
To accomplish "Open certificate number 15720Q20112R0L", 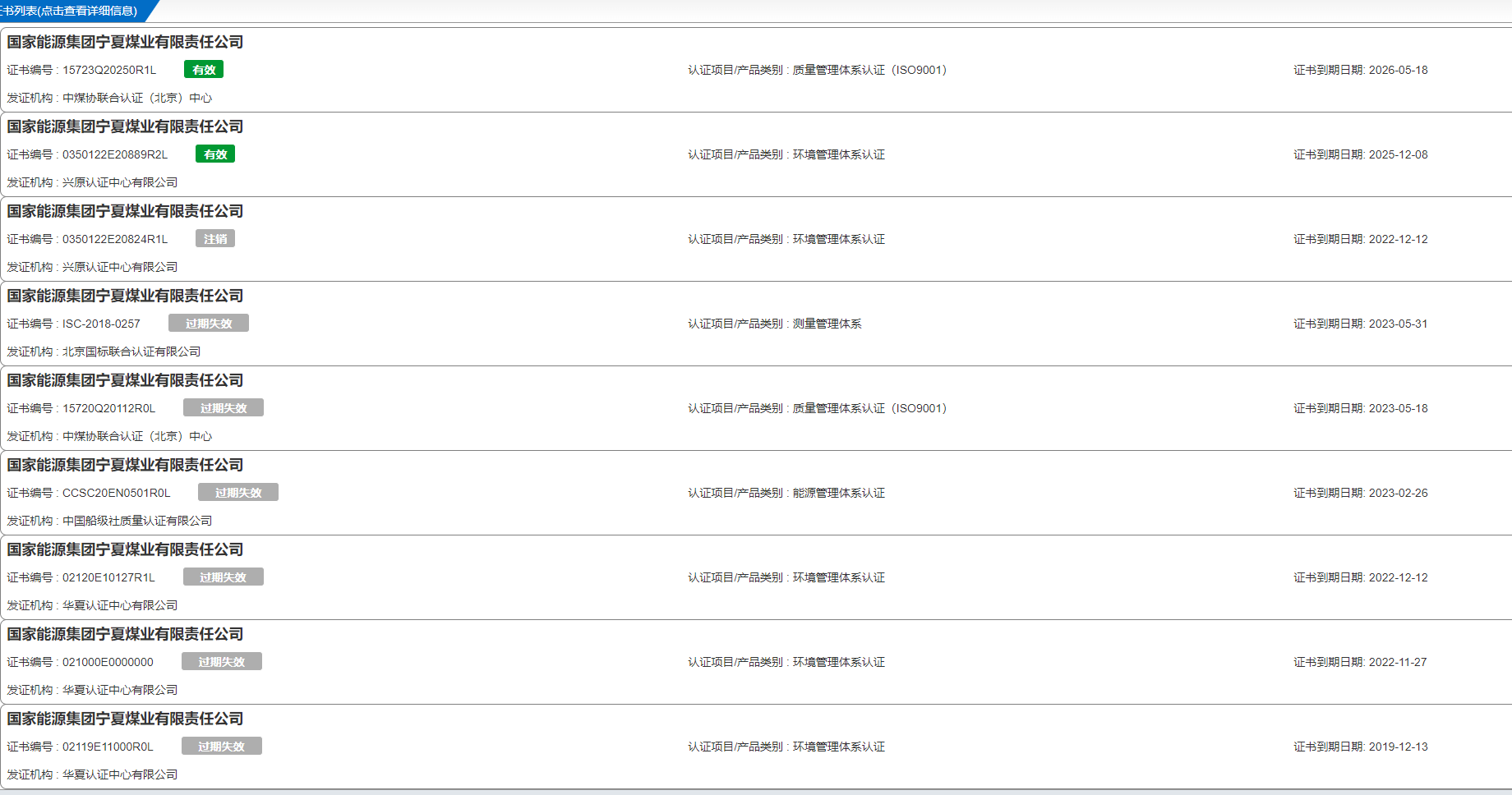I will (x=108, y=408).
